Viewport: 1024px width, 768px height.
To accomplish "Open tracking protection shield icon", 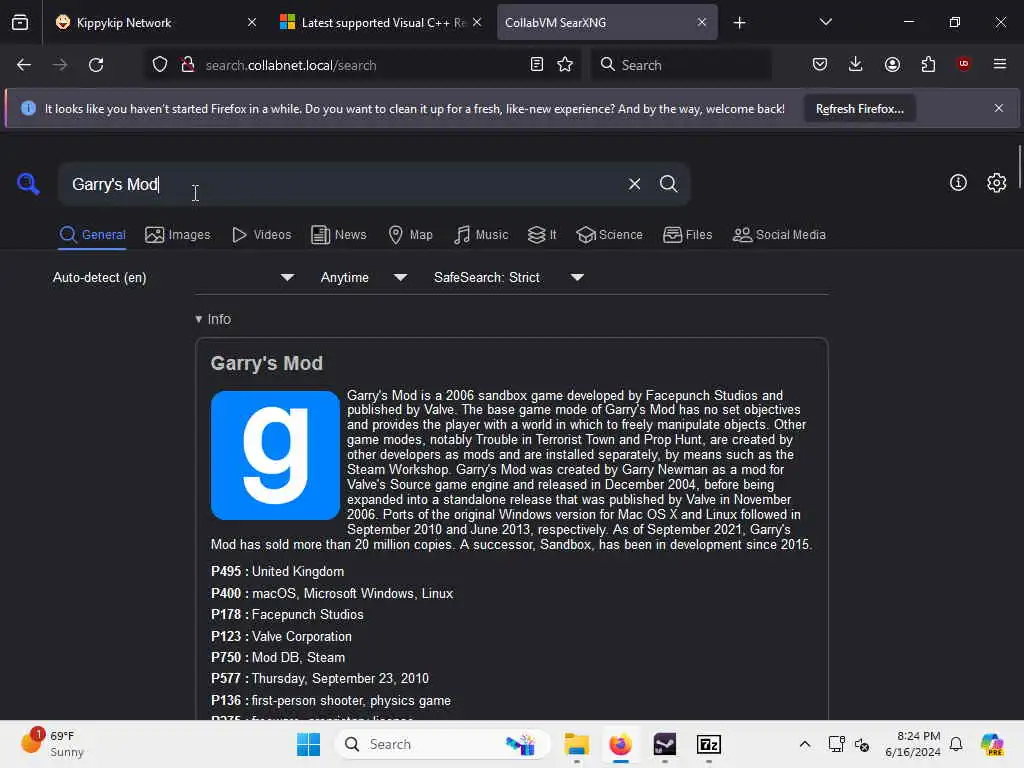I will click(160, 65).
